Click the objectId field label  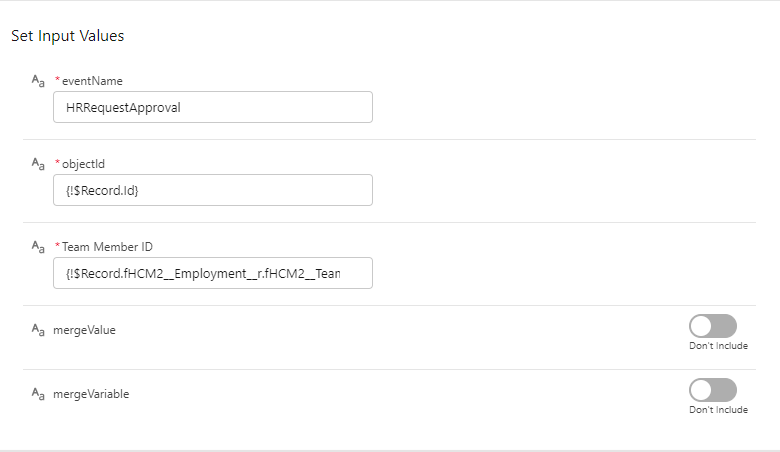coord(86,164)
